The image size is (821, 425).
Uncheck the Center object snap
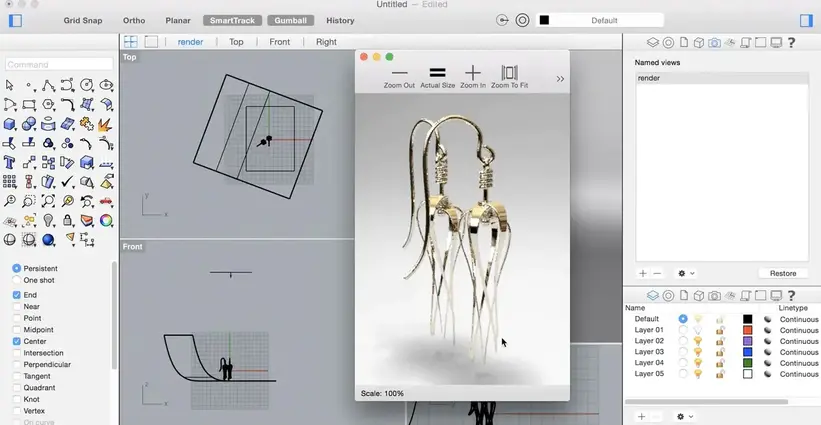(17, 341)
